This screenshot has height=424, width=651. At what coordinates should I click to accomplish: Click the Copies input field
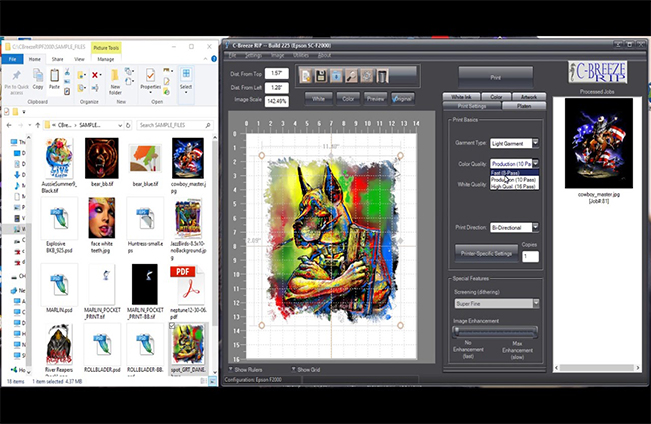(x=530, y=256)
